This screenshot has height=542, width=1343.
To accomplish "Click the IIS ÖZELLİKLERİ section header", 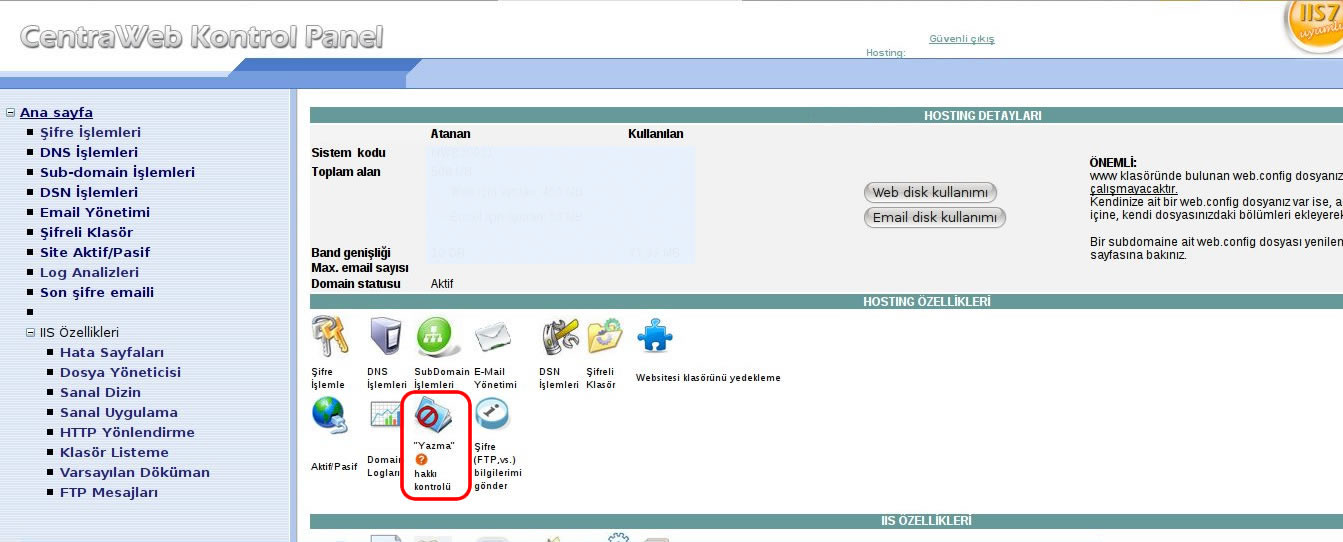I will [x=926, y=521].
